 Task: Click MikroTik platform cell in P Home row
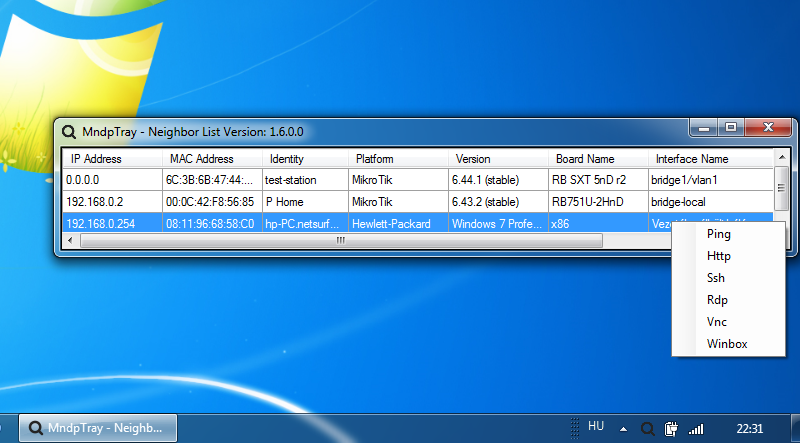[x=398, y=202]
